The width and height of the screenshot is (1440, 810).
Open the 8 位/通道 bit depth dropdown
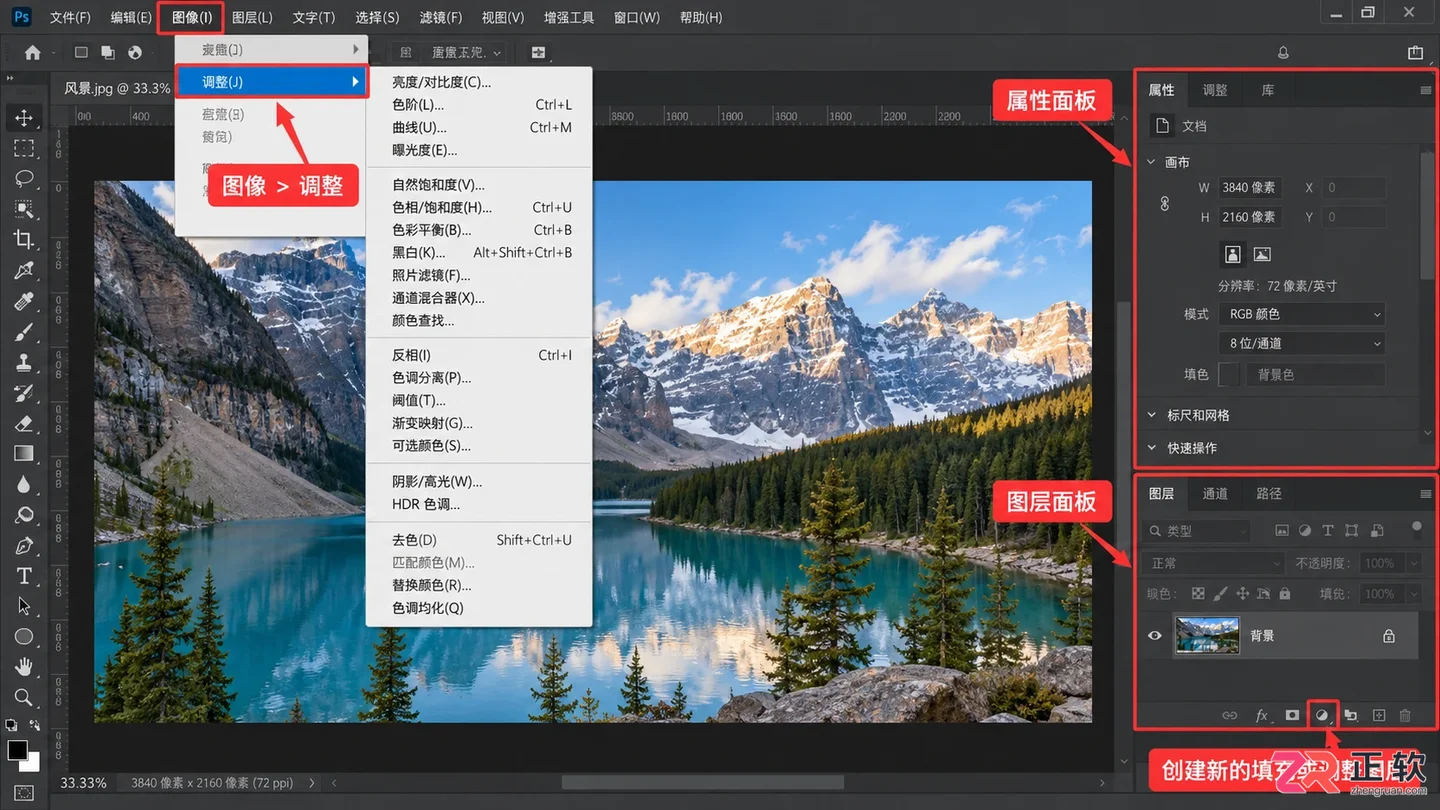click(1302, 343)
